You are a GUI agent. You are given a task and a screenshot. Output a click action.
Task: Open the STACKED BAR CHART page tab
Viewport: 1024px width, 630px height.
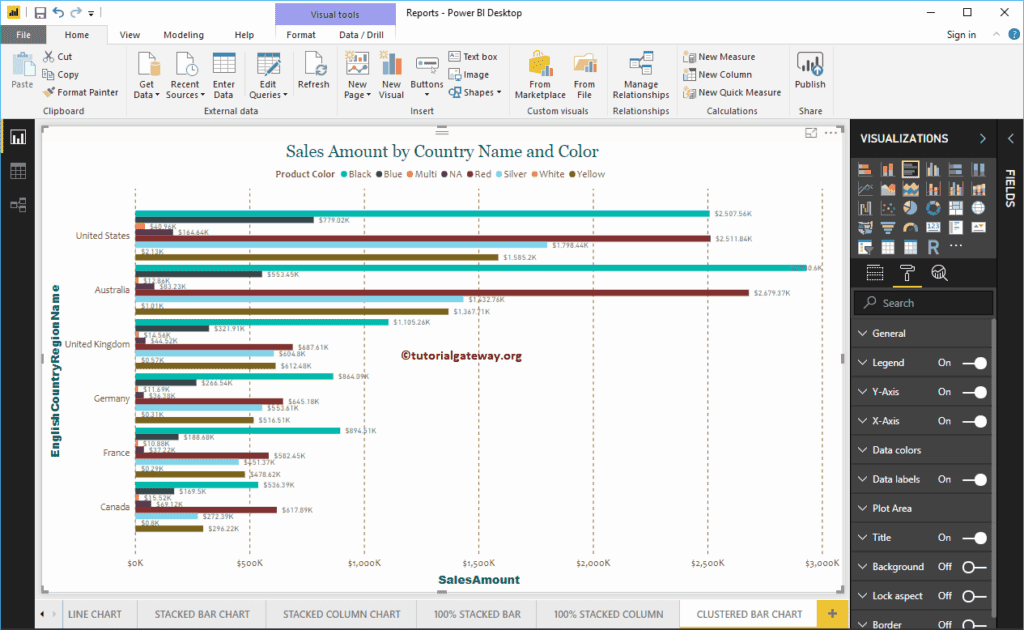pyautogui.click(x=201, y=614)
